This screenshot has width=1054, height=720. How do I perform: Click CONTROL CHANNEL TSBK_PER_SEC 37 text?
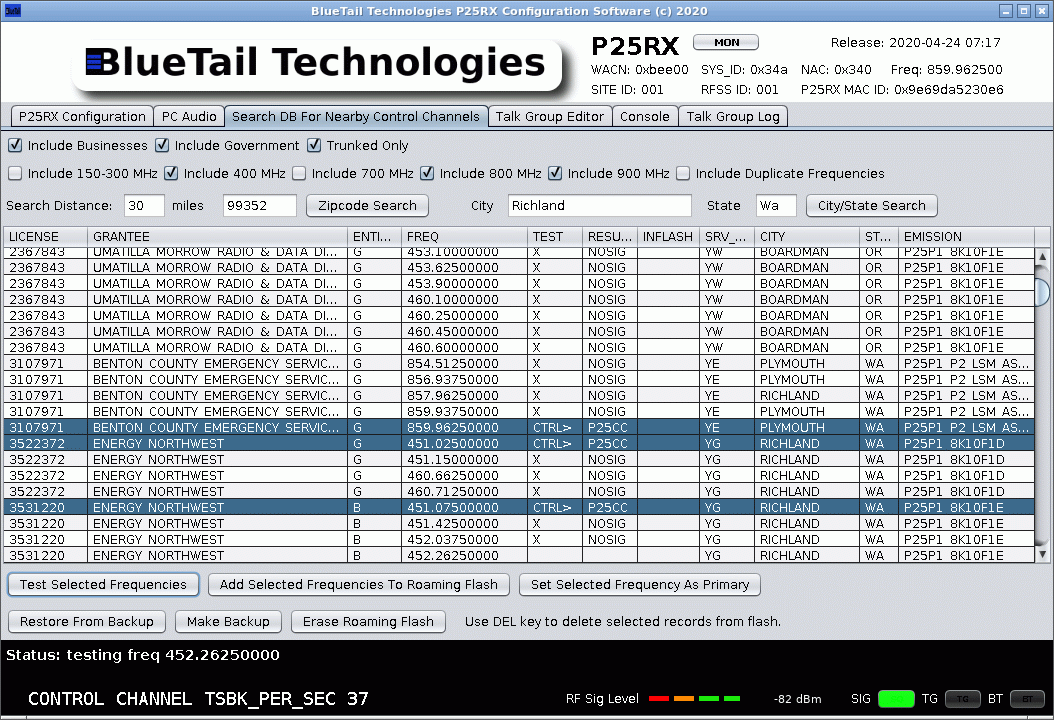click(x=198, y=698)
